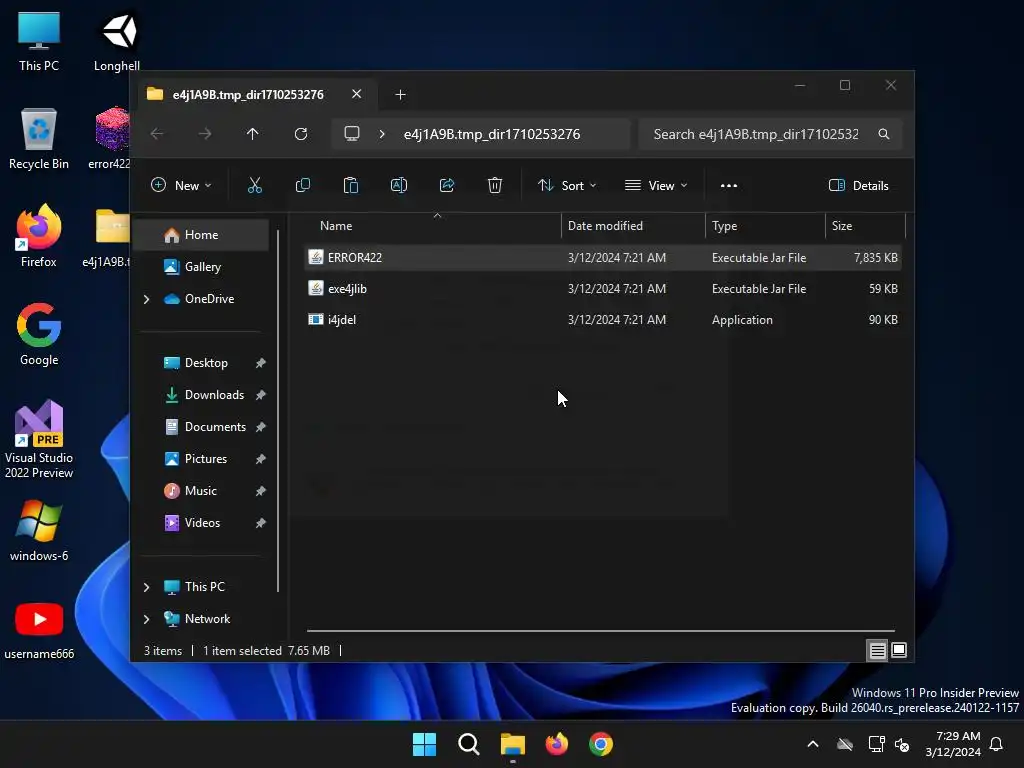Click the network status tray icon
The width and height of the screenshot is (1024, 768).
coord(876,744)
